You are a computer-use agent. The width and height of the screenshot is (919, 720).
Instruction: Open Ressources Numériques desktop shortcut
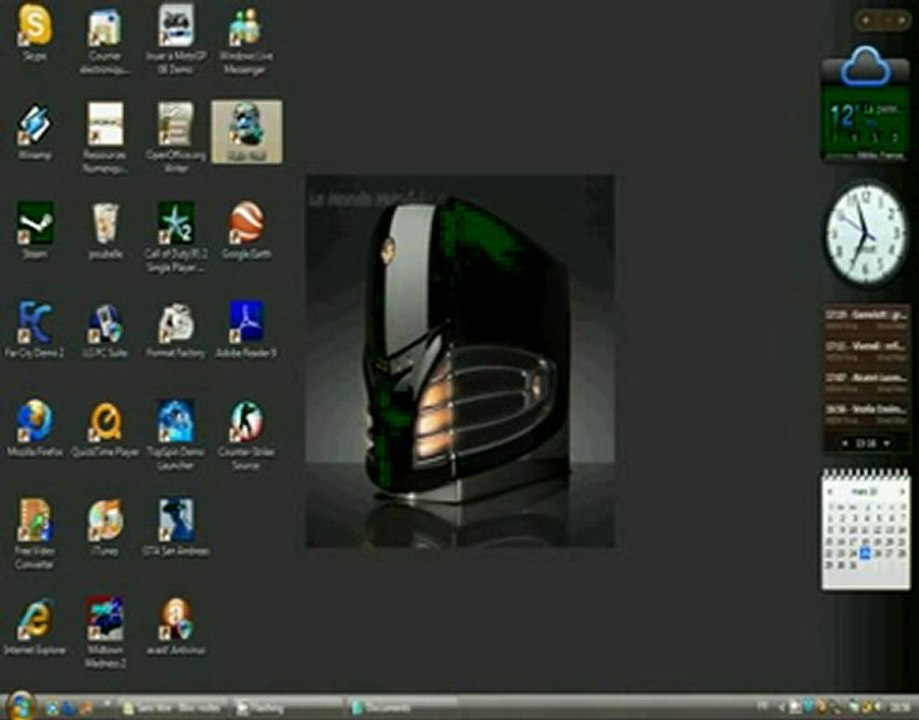tap(105, 138)
